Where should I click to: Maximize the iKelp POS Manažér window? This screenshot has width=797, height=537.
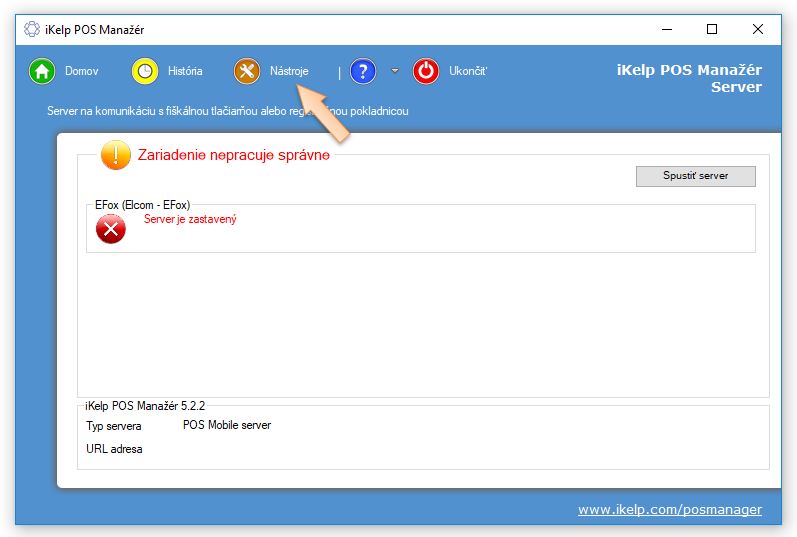712,29
